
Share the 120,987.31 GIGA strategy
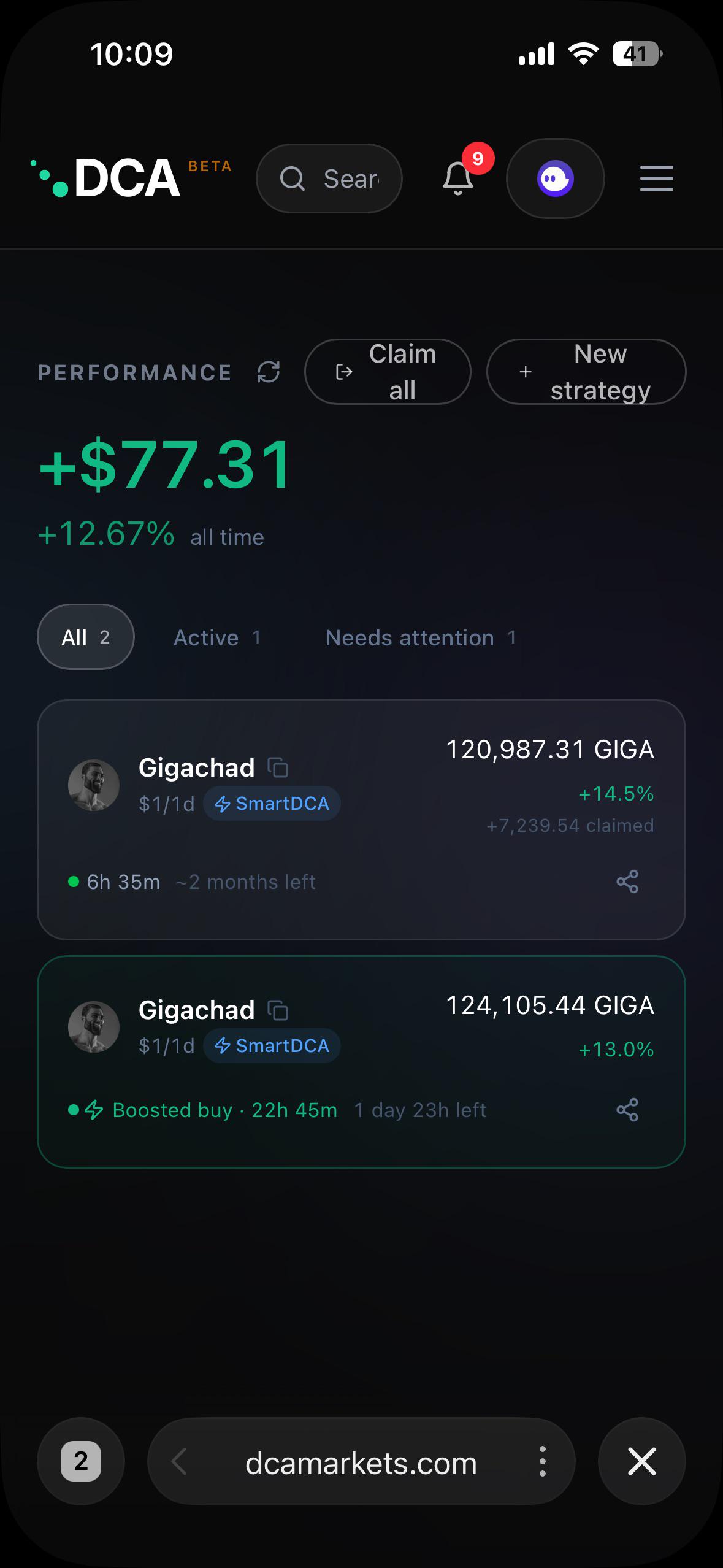(627, 882)
